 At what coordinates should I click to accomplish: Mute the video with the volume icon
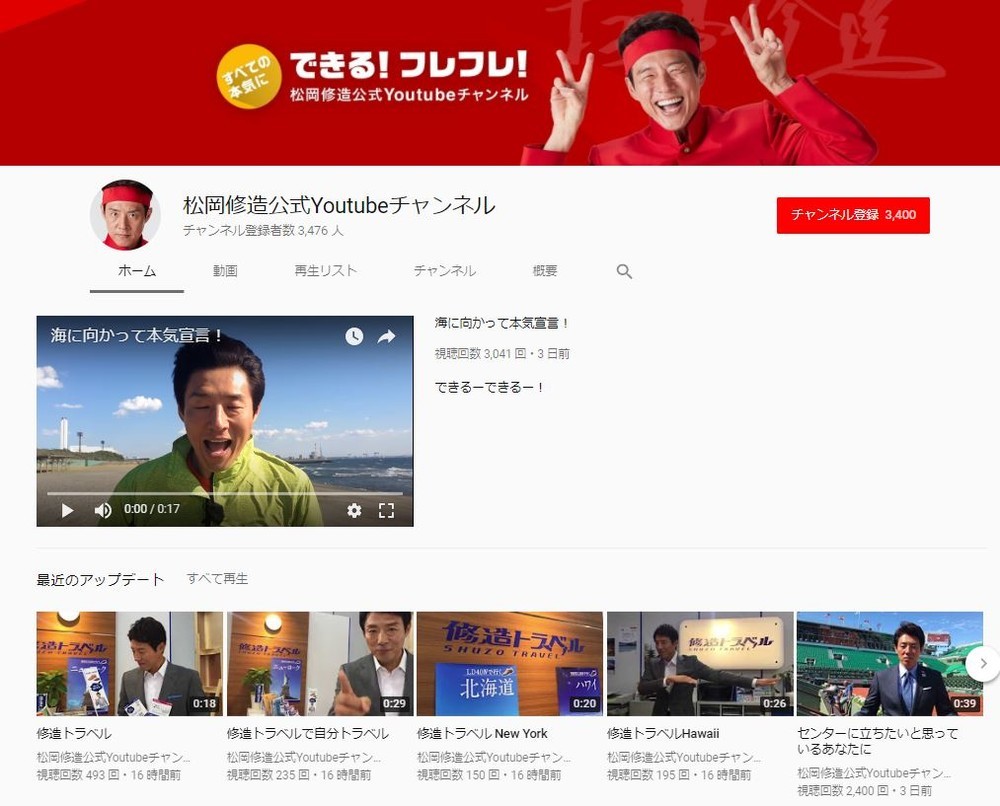click(x=101, y=510)
